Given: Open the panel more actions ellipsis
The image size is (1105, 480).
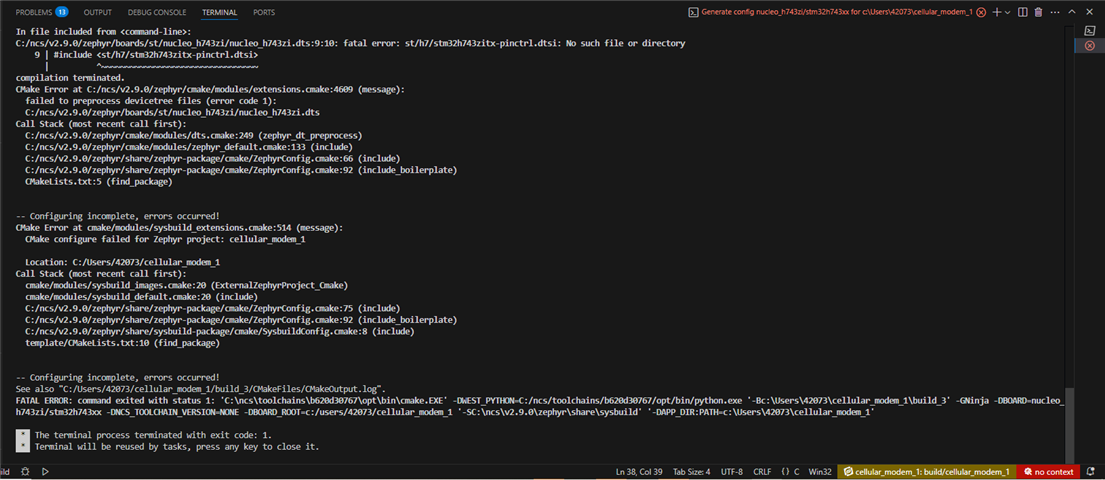Looking at the screenshot, I should 1054,13.
